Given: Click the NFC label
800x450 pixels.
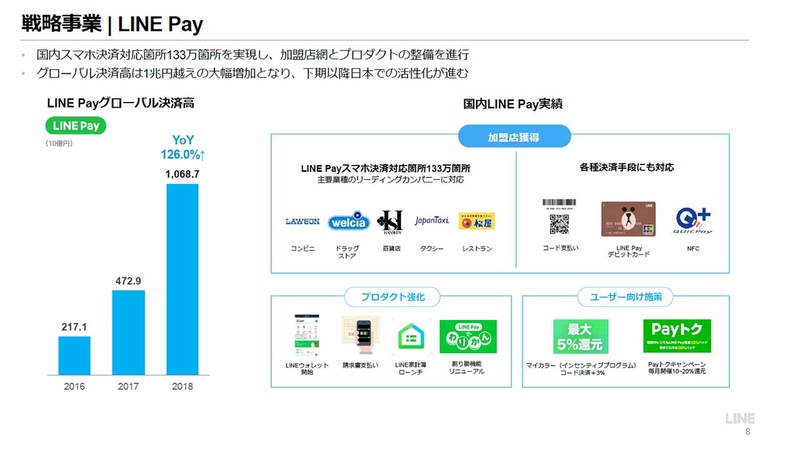Looking at the screenshot, I should 693,248.
